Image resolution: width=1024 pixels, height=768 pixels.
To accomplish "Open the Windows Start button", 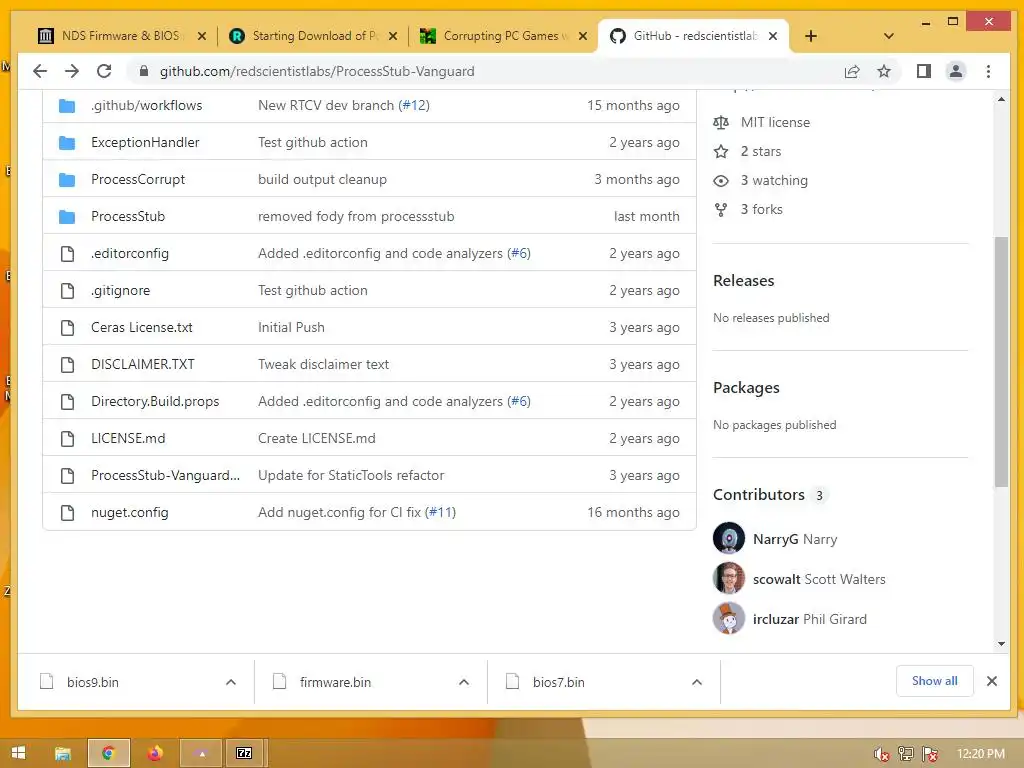I will point(18,753).
